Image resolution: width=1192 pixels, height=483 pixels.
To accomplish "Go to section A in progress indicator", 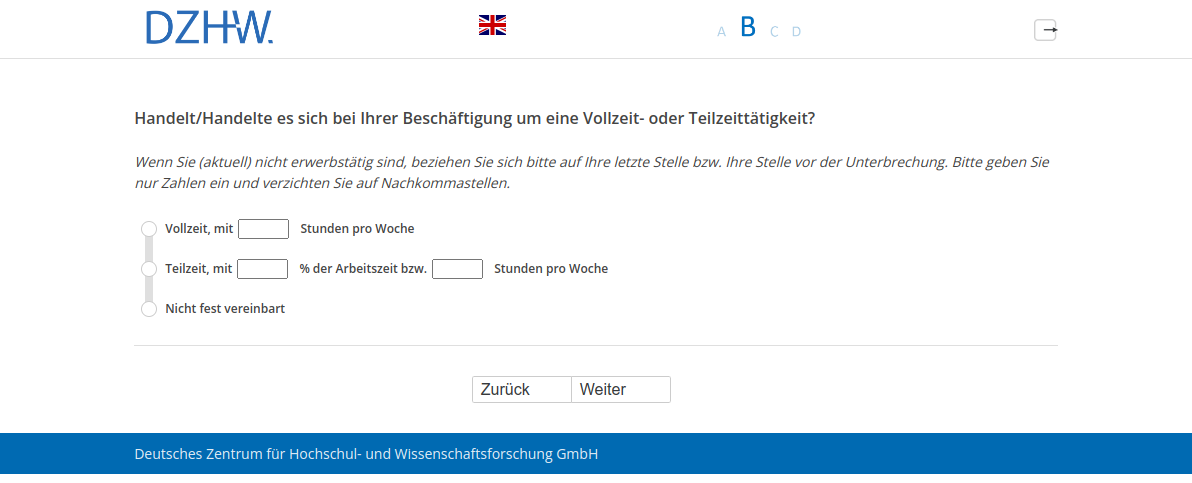I will (721, 32).
